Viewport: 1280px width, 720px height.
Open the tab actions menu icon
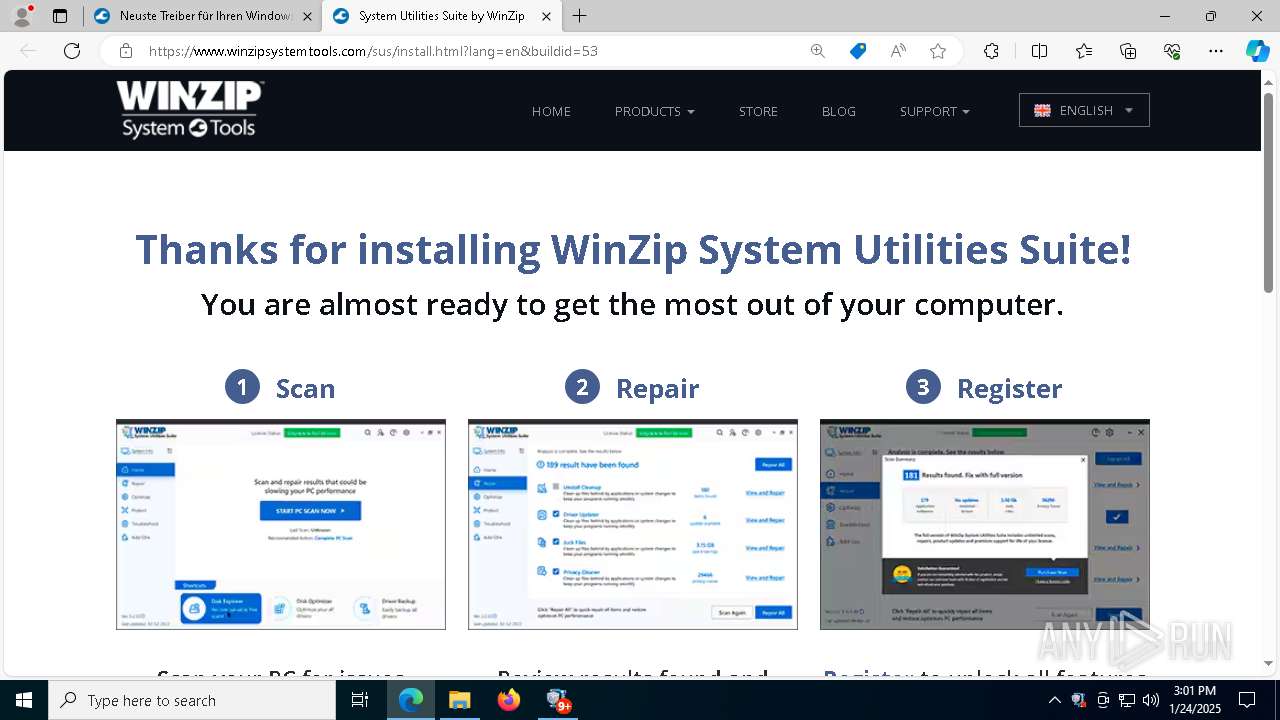(x=60, y=16)
